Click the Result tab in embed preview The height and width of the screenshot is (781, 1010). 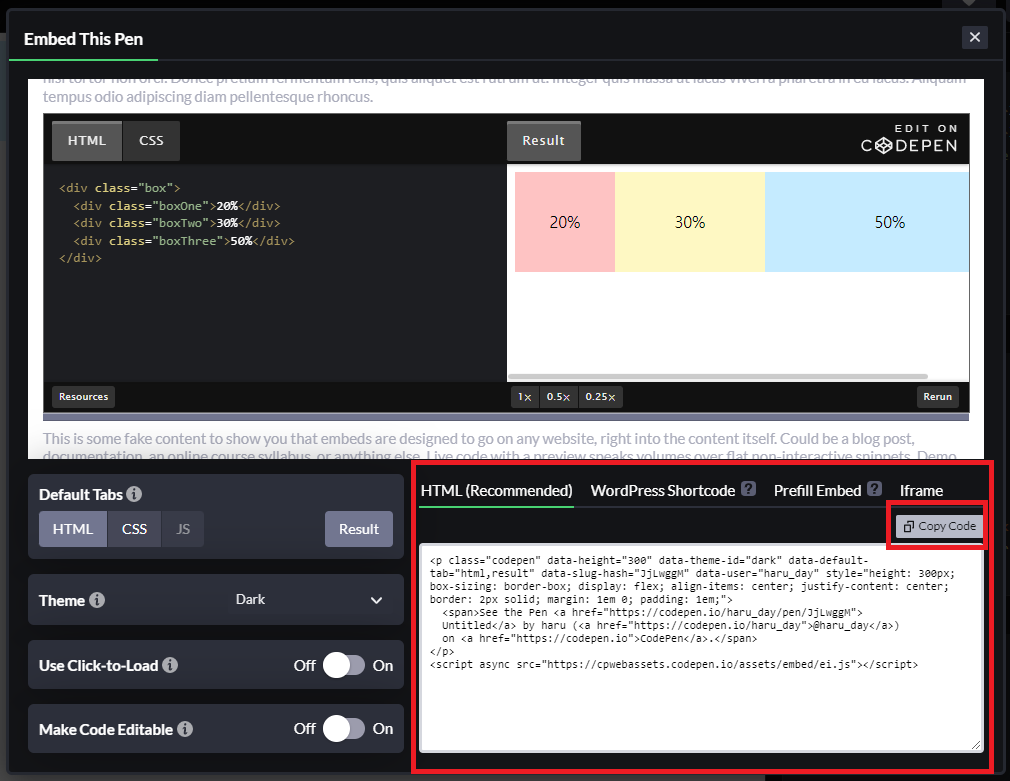click(544, 140)
